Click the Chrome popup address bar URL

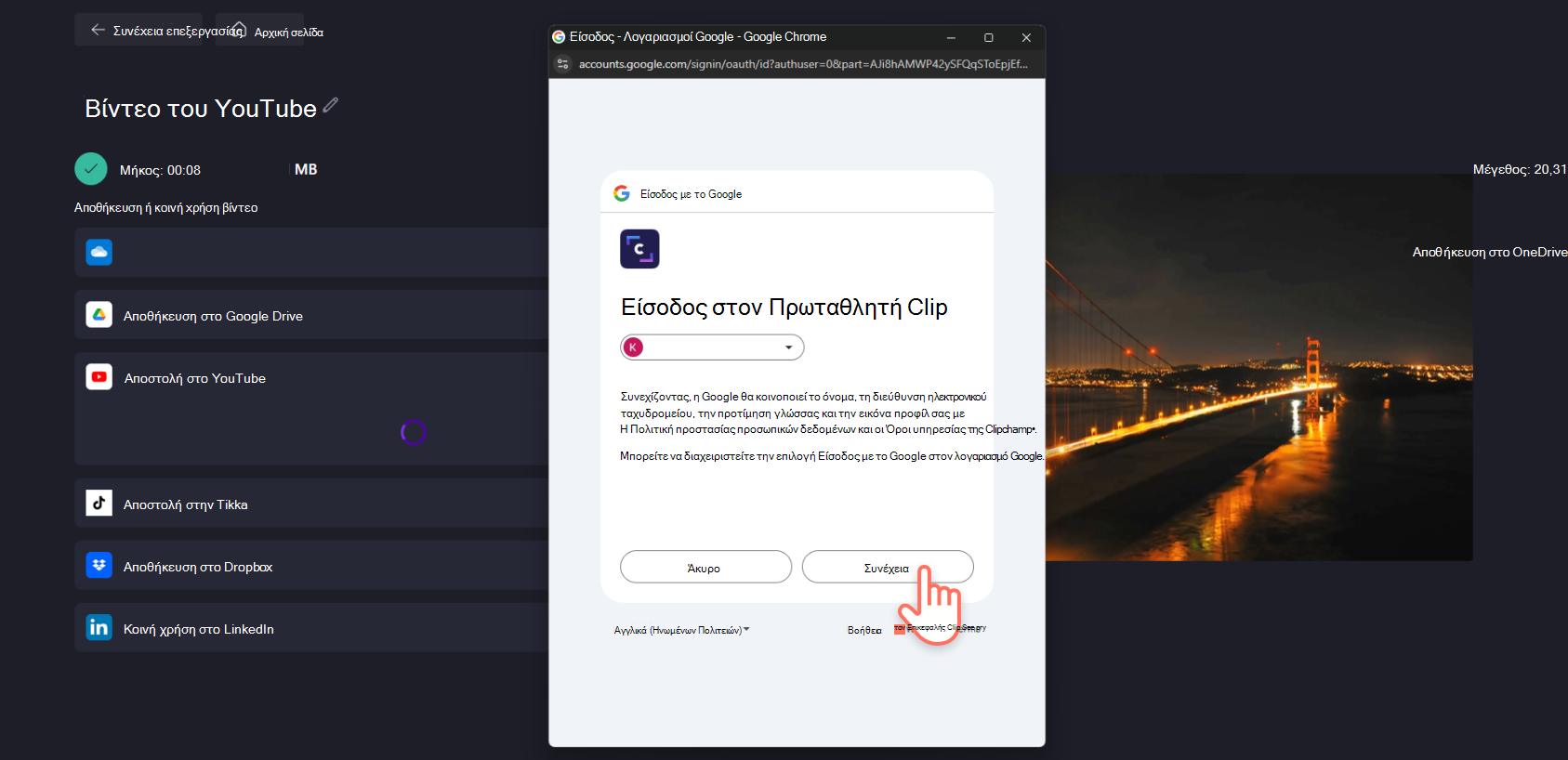803,64
